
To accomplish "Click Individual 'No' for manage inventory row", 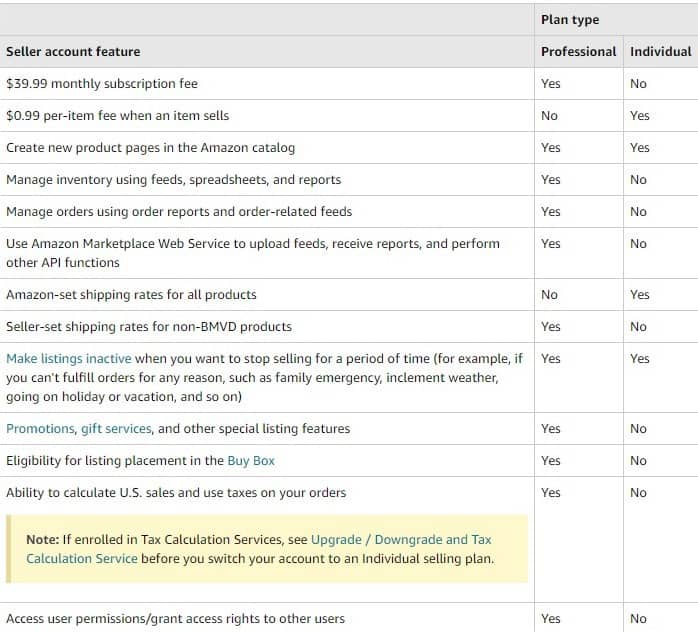I will (638, 180).
